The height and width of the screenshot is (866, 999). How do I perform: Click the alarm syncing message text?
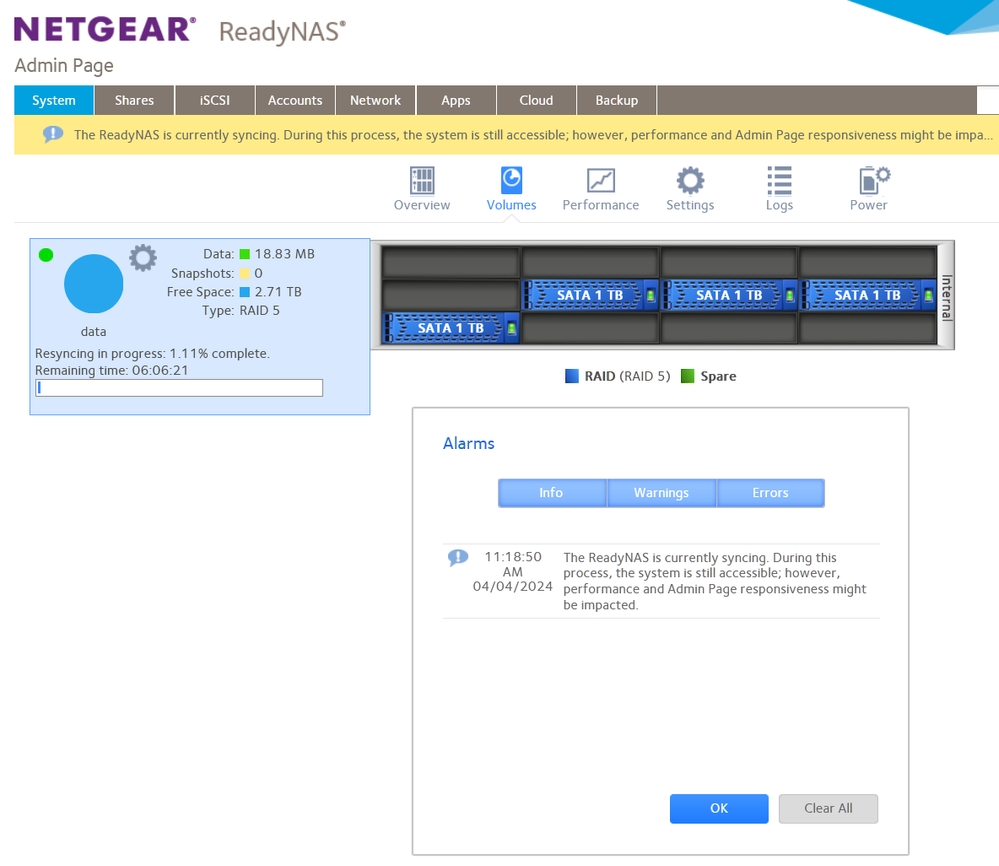point(714,581)
